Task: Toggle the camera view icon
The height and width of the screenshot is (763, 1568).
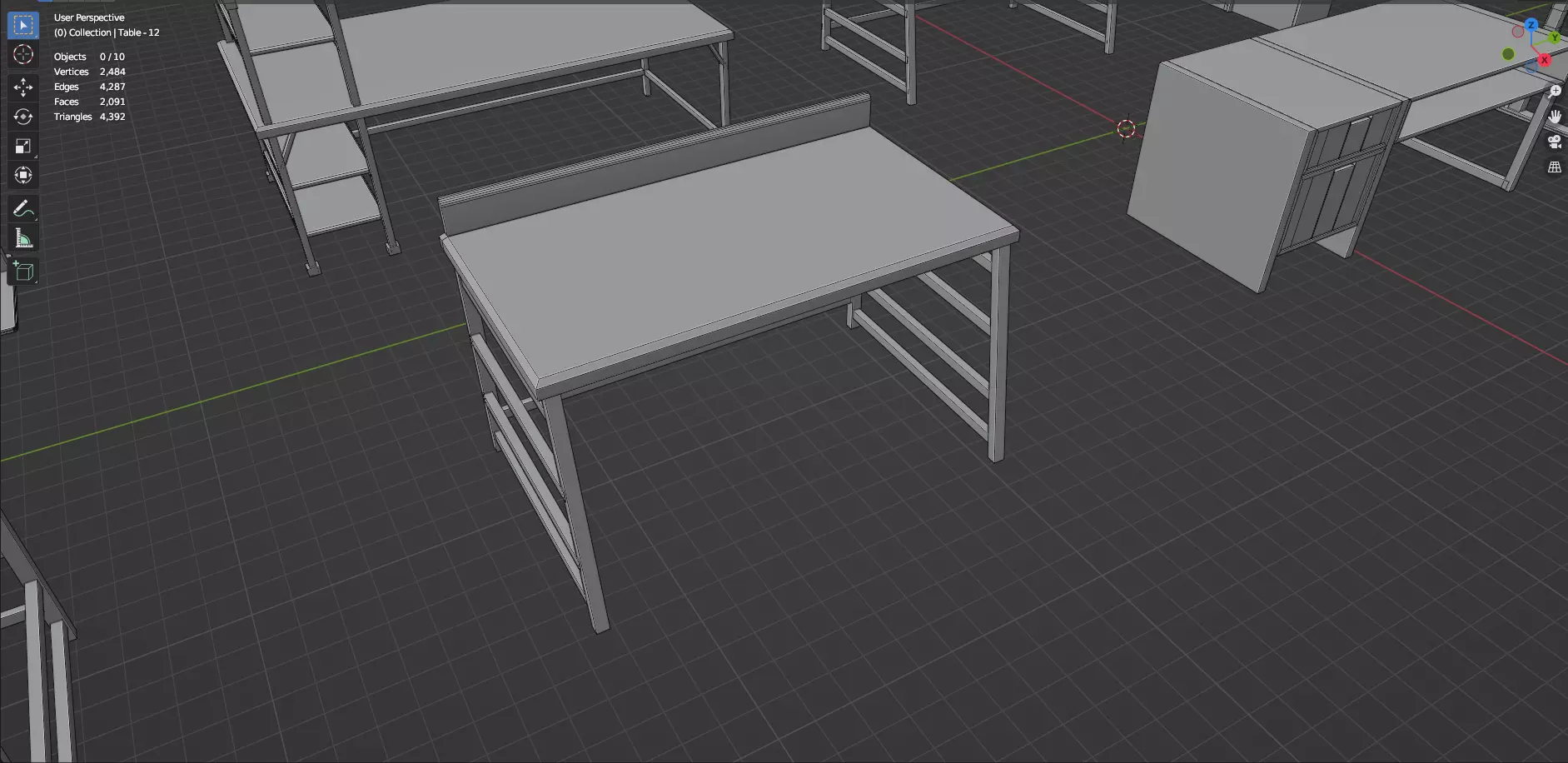Action: pos(1555,142)
